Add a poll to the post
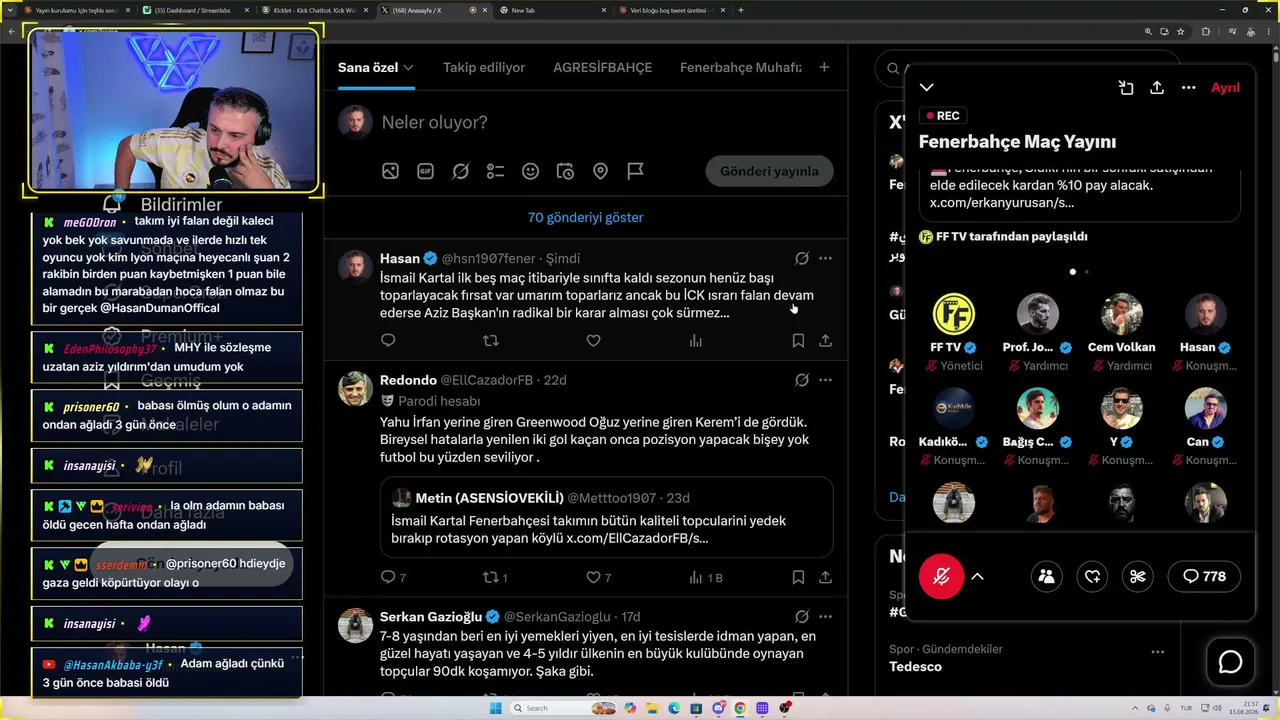 495,171
